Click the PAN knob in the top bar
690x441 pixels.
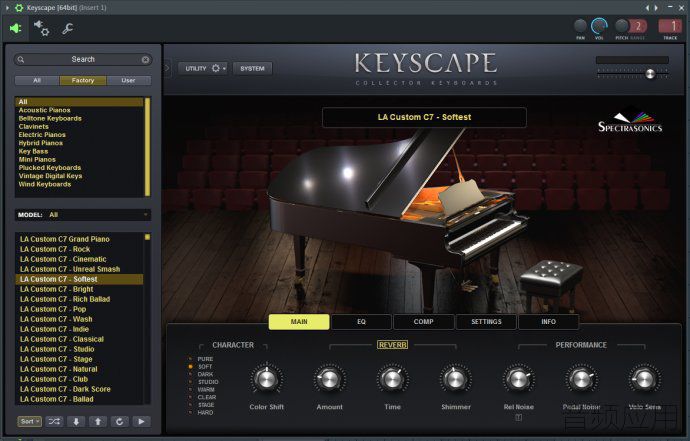pyautogui.click(x=580, y=26)
